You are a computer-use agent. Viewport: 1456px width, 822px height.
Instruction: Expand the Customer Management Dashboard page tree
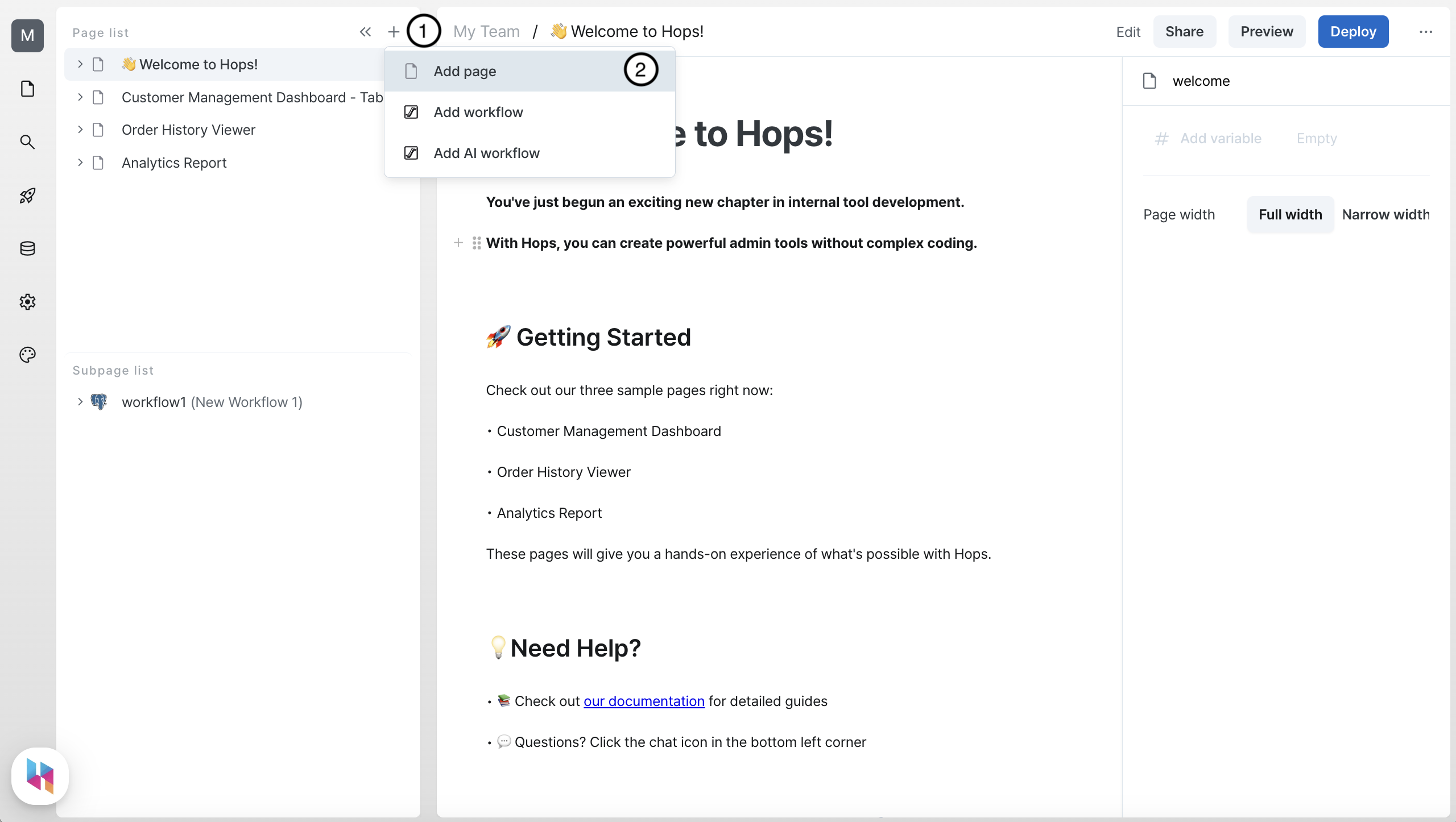pyautogui.click(x=80, y=97)
